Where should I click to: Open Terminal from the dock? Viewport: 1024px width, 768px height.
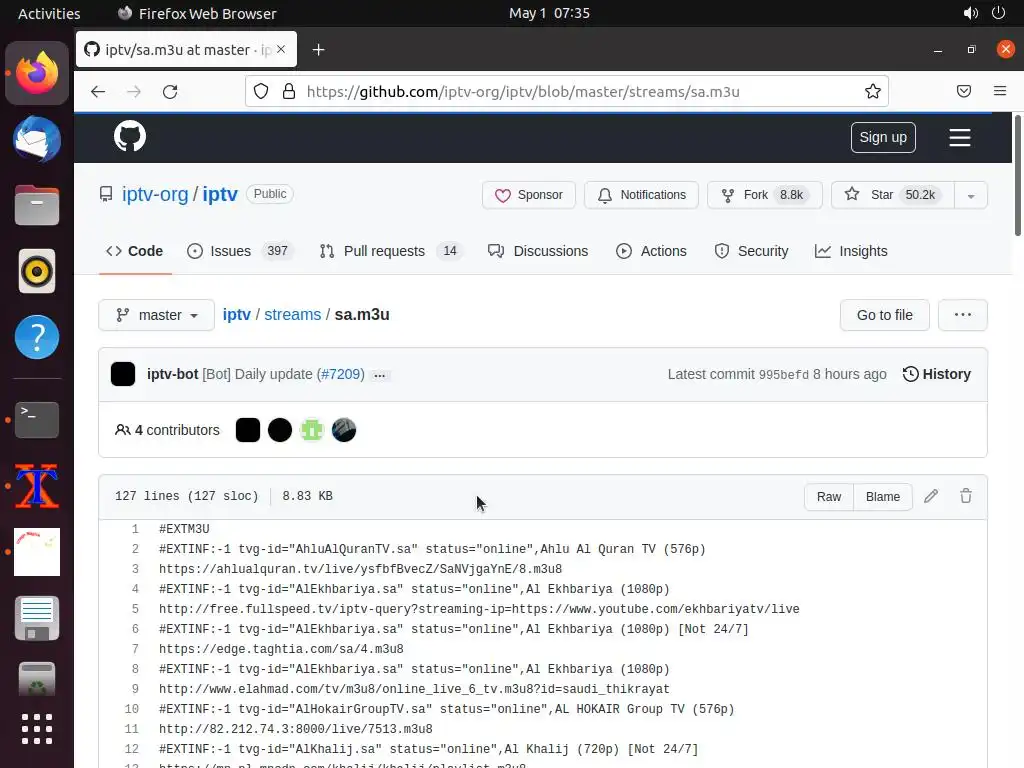[x=37, y=419]
